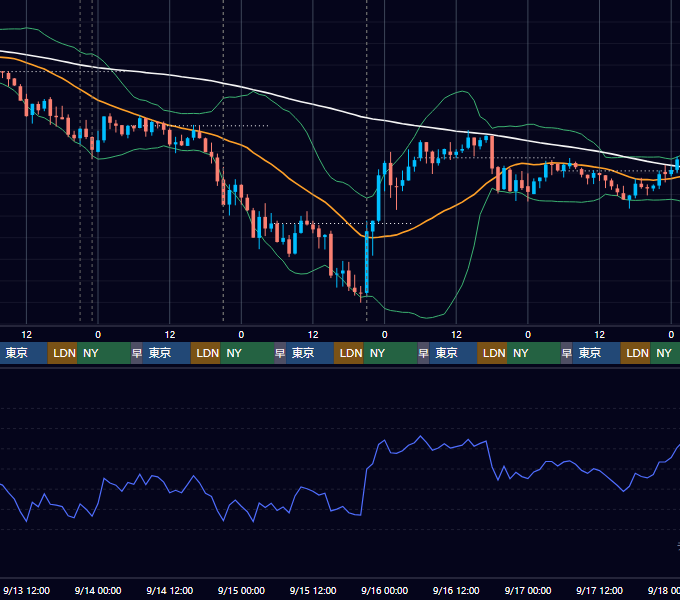The width and height of the screenshot is (680, 600).
Task: Click the LDN session block on 9/15
Action: (x=349, y=353)
